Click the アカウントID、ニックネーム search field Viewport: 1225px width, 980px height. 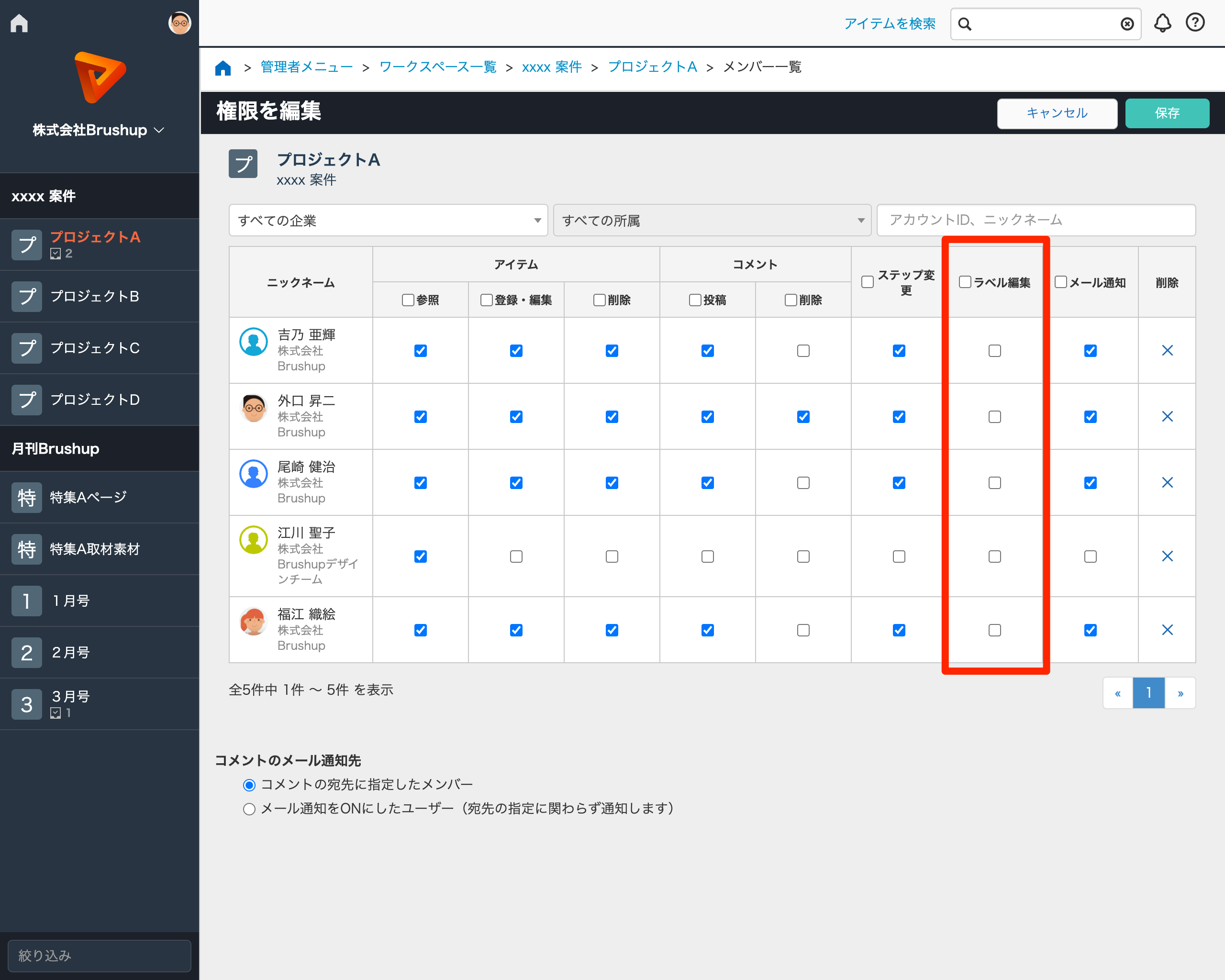pyautogui.click(x=1036, y=220)
